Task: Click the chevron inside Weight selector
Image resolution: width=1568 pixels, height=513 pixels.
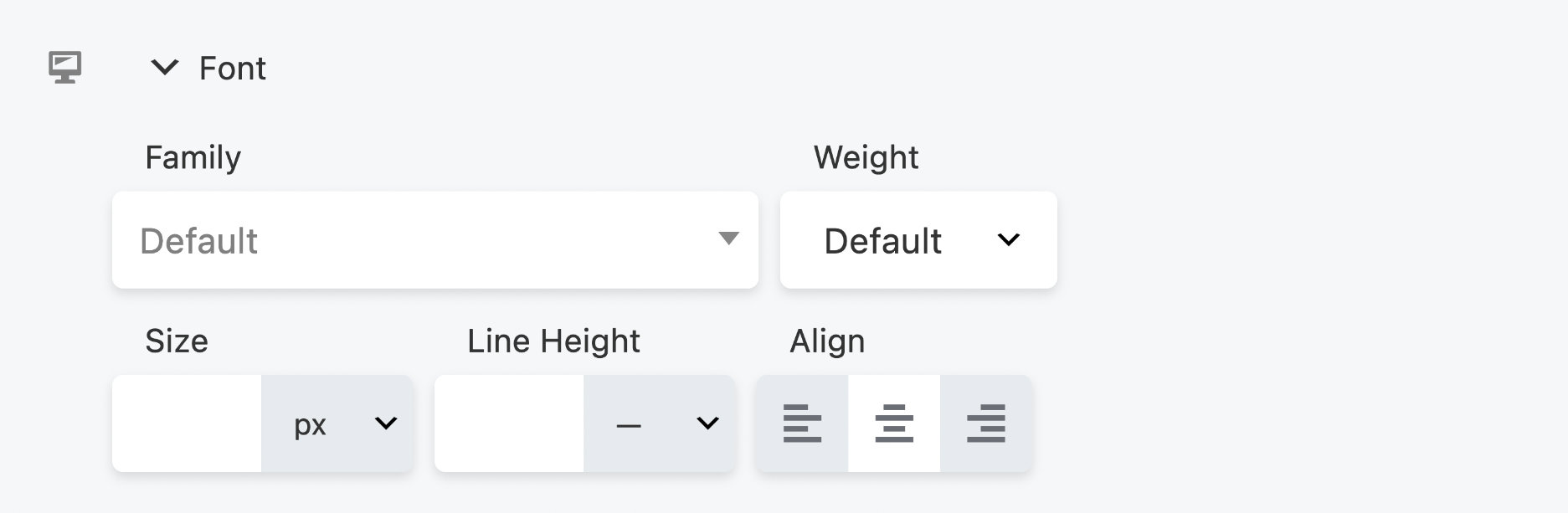Action: (x=1007, y=240)
